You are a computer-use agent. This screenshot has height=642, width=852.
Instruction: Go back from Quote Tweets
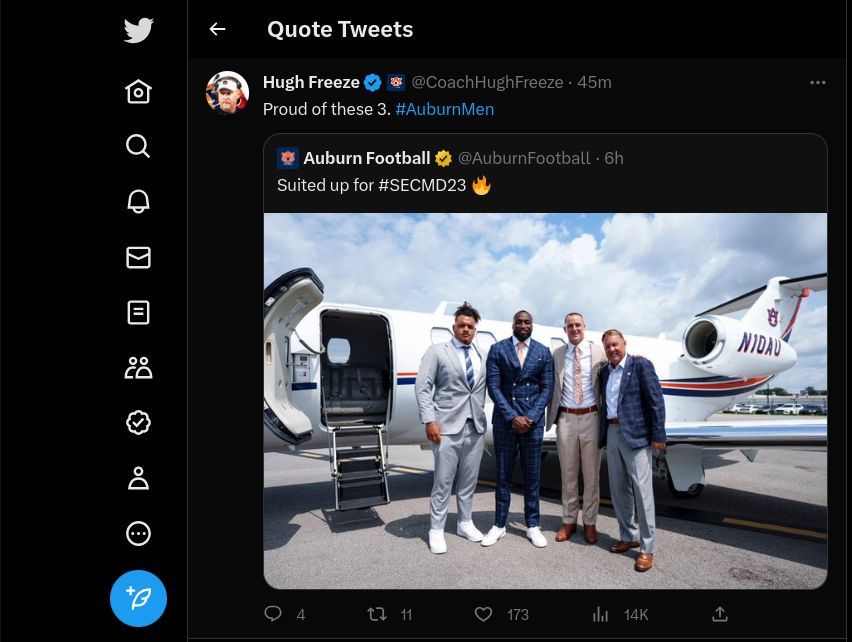217,30
